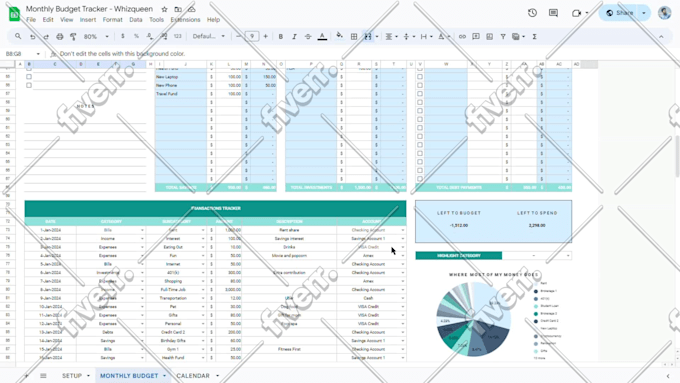Screen dimensions: 680x383
Task: Click the Share button
Action: pyautogui.click(x=619, y=13)
